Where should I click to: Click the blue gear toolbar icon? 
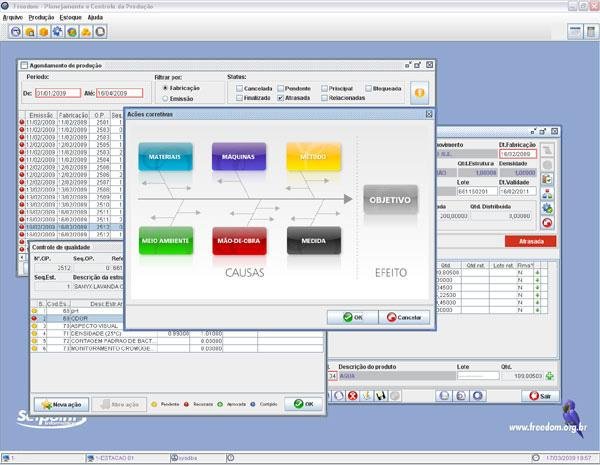(58, 32)
